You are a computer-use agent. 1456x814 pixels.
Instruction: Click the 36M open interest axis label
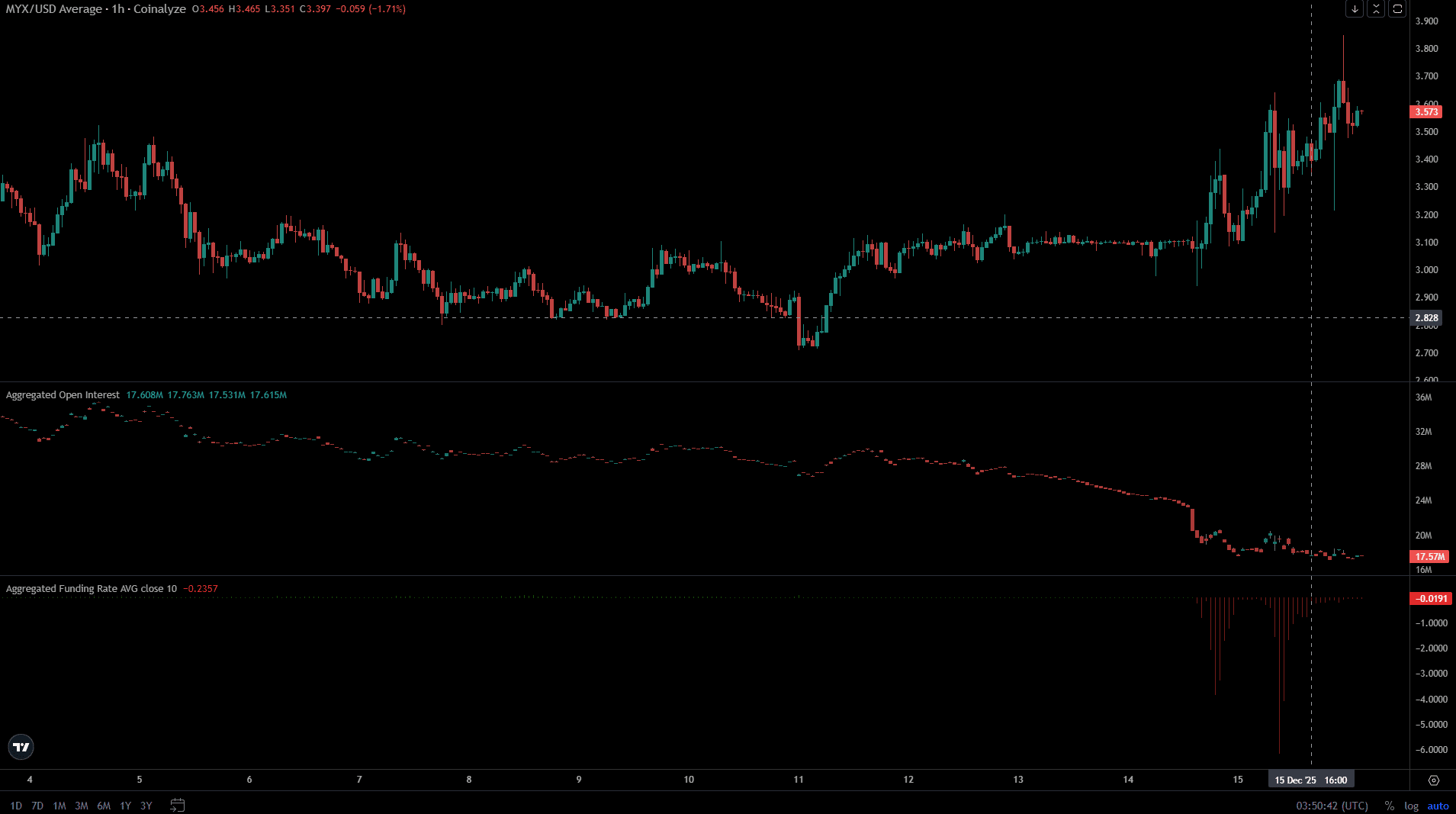(1424, 397)
